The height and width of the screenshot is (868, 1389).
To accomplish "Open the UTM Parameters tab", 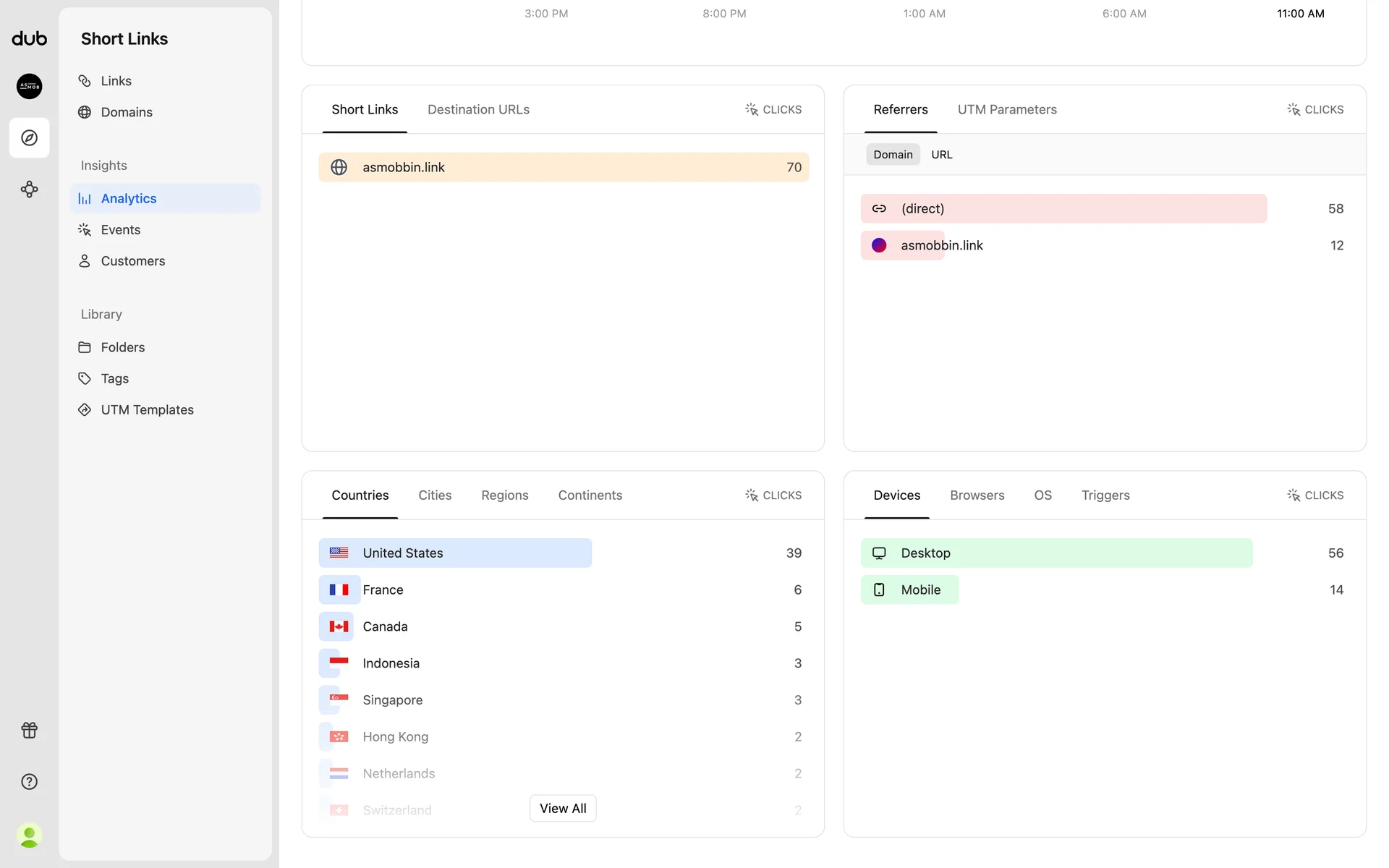I will pos(1006,109).
